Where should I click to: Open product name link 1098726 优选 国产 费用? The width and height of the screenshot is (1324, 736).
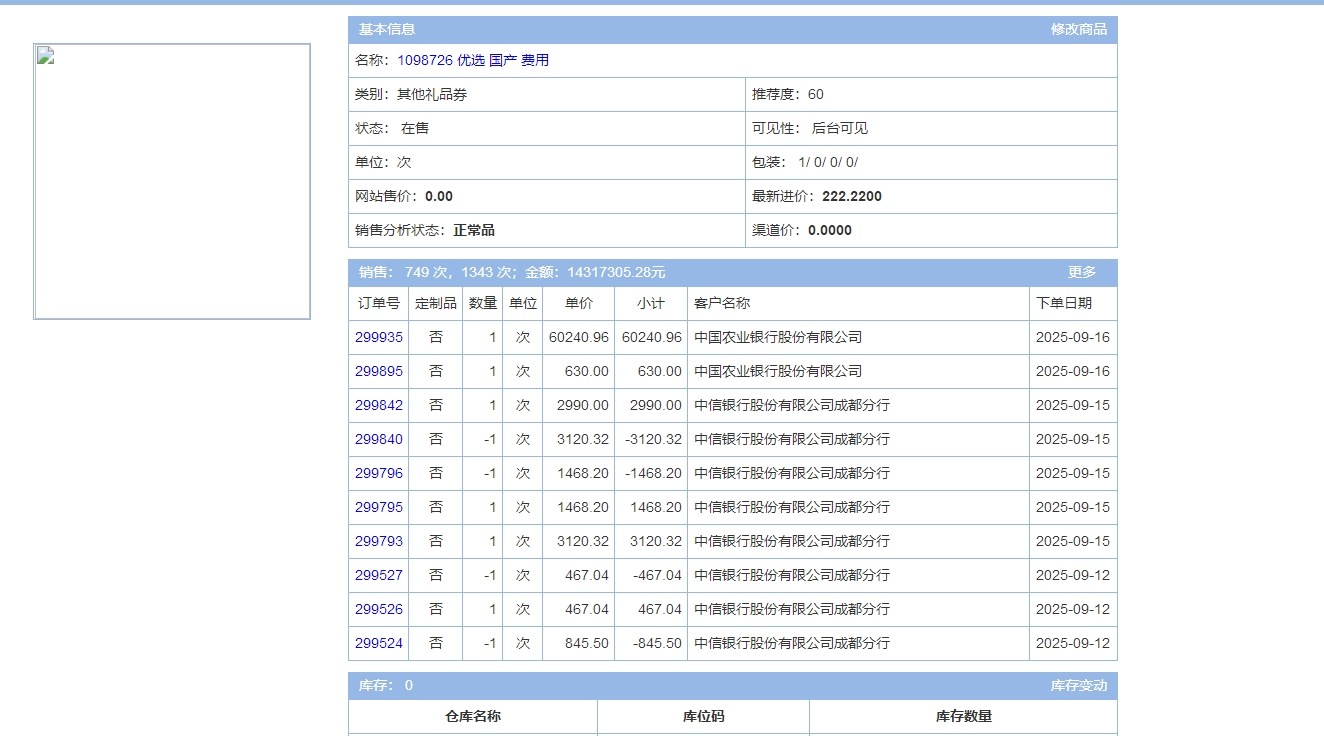(472, 60)
